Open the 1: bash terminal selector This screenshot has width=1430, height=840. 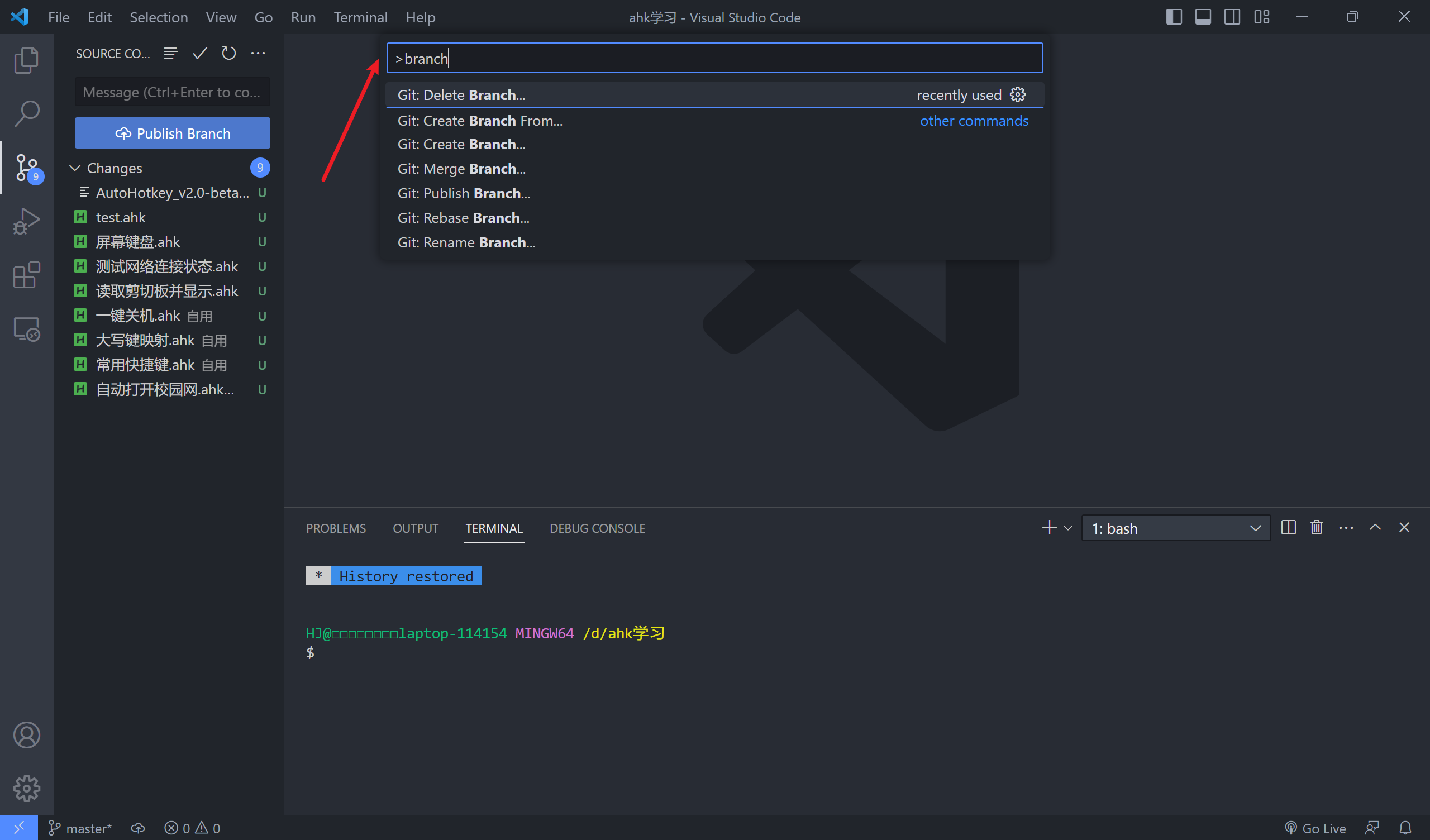[1176, 528]
